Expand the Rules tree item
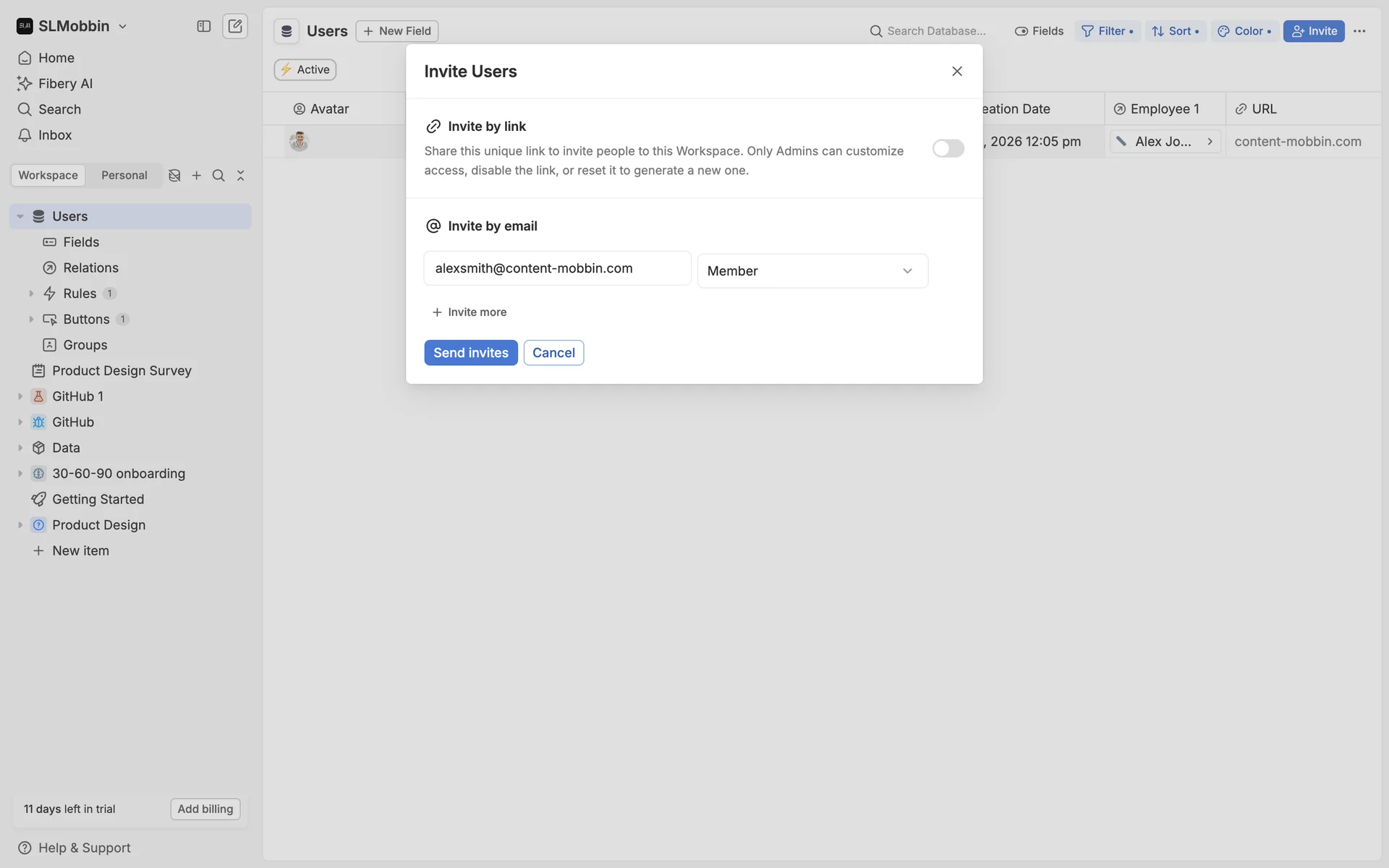Screen dimensions: 1389x868 [x=31, y=294]
